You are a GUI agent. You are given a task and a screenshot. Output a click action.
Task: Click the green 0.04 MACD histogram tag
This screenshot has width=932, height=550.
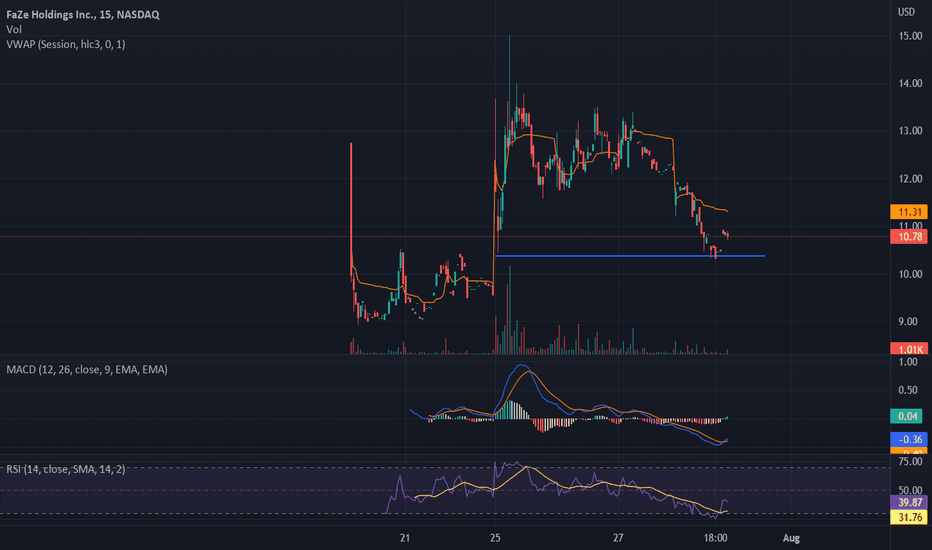click(906, 416)
